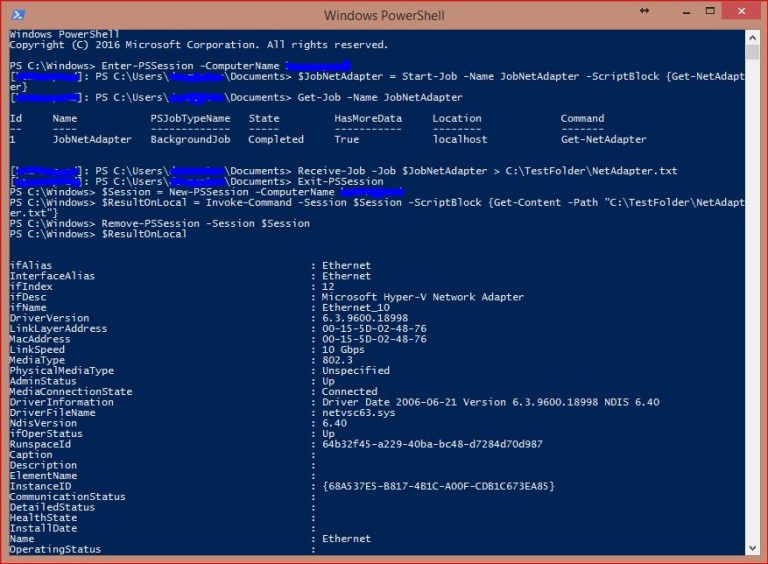The width and height of the screenshot is (768, 564).
Task: Click the 'Get-NetAdapter' command cell
Action: coord(603,140)
